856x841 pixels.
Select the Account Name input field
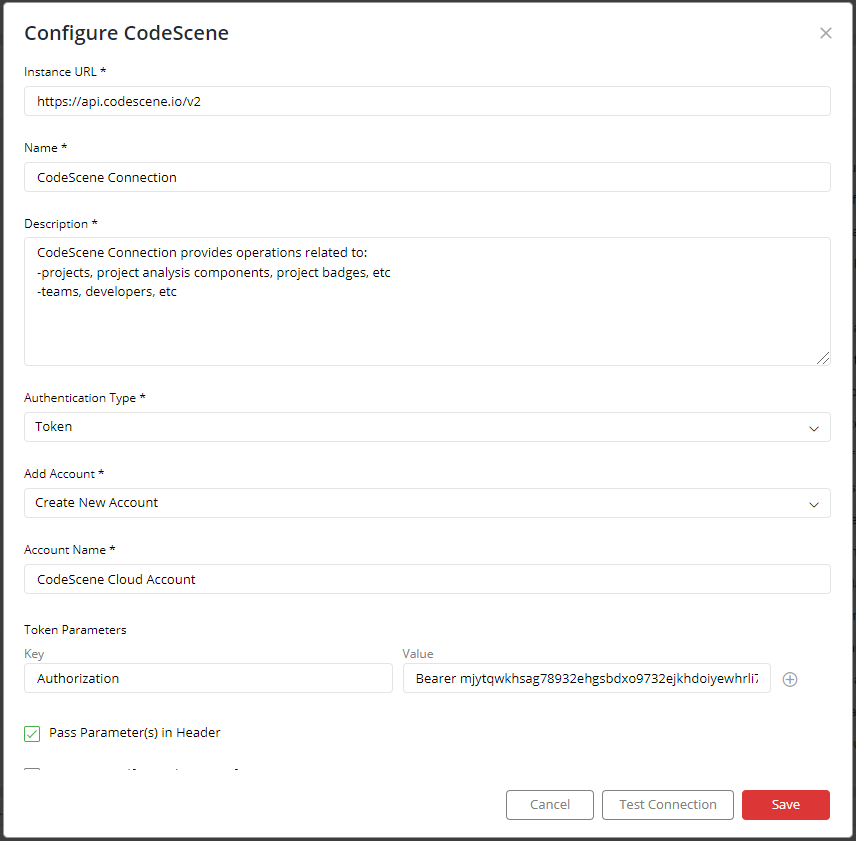pyautogui.click(x=427, y=579)
